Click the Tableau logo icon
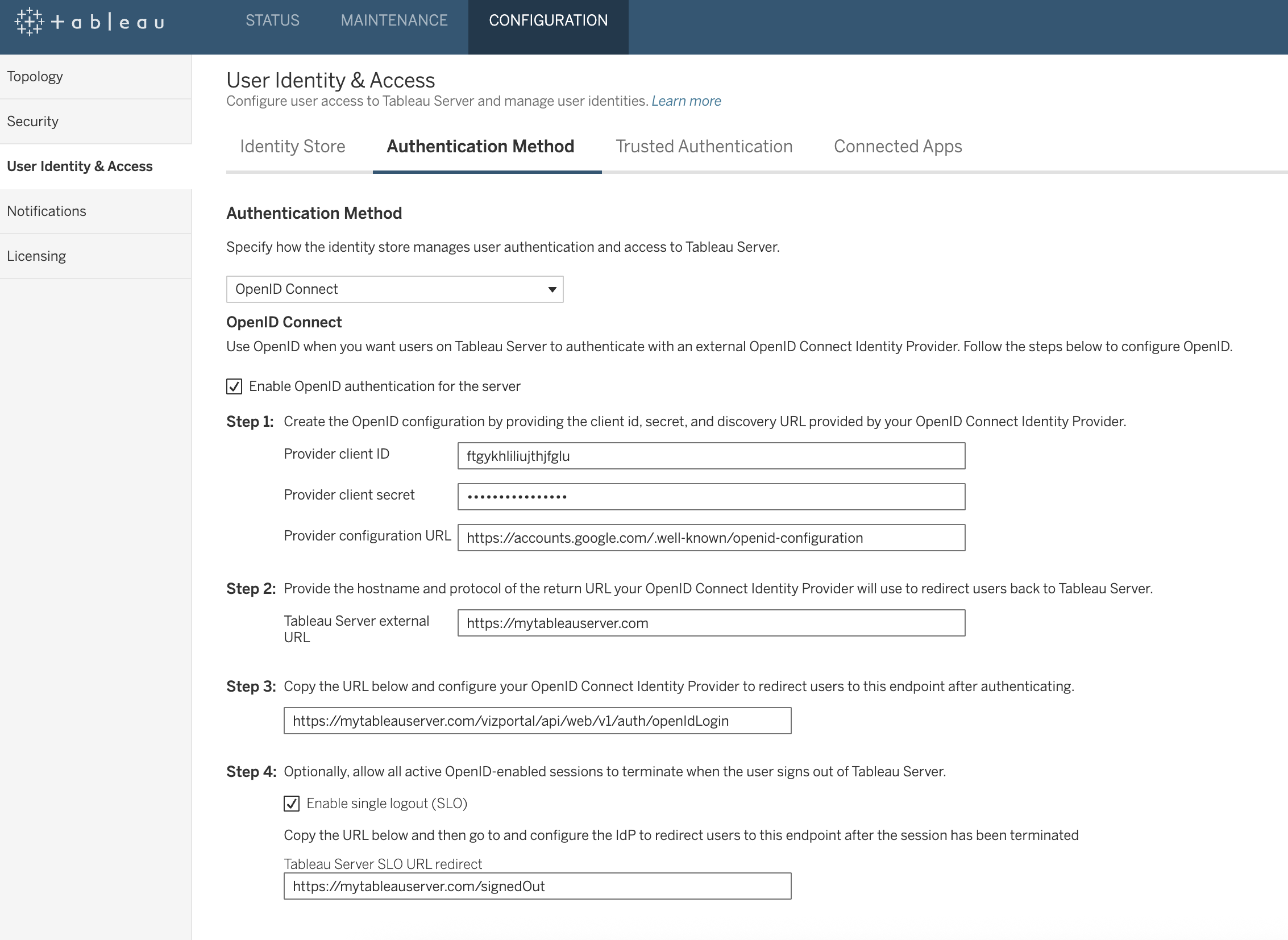The image size is (1288, 940). (29, 22)
